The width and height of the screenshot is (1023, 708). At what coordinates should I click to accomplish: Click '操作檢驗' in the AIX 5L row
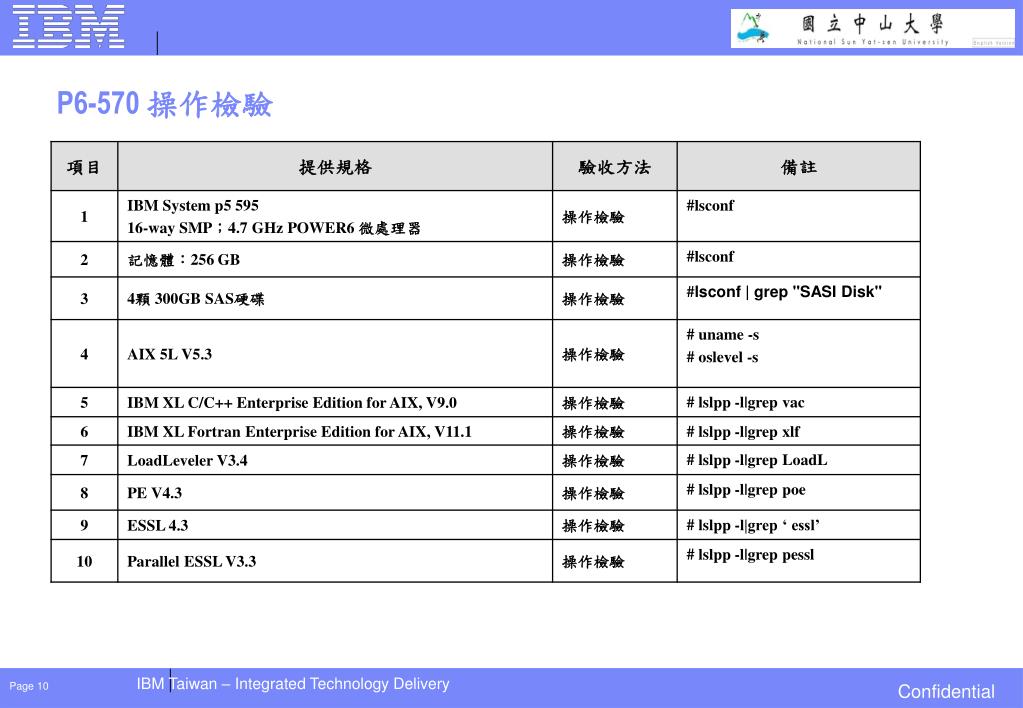[x=593, y=354]
